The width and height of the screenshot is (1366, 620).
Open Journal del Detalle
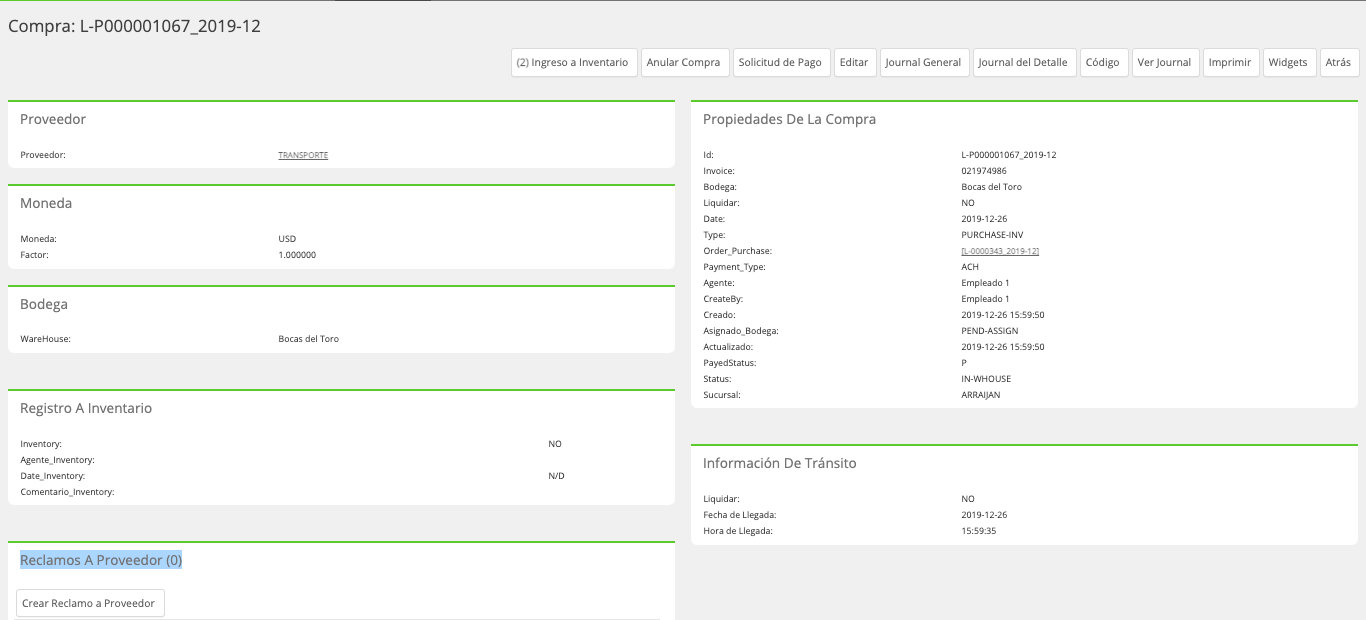coord(1023,62)
